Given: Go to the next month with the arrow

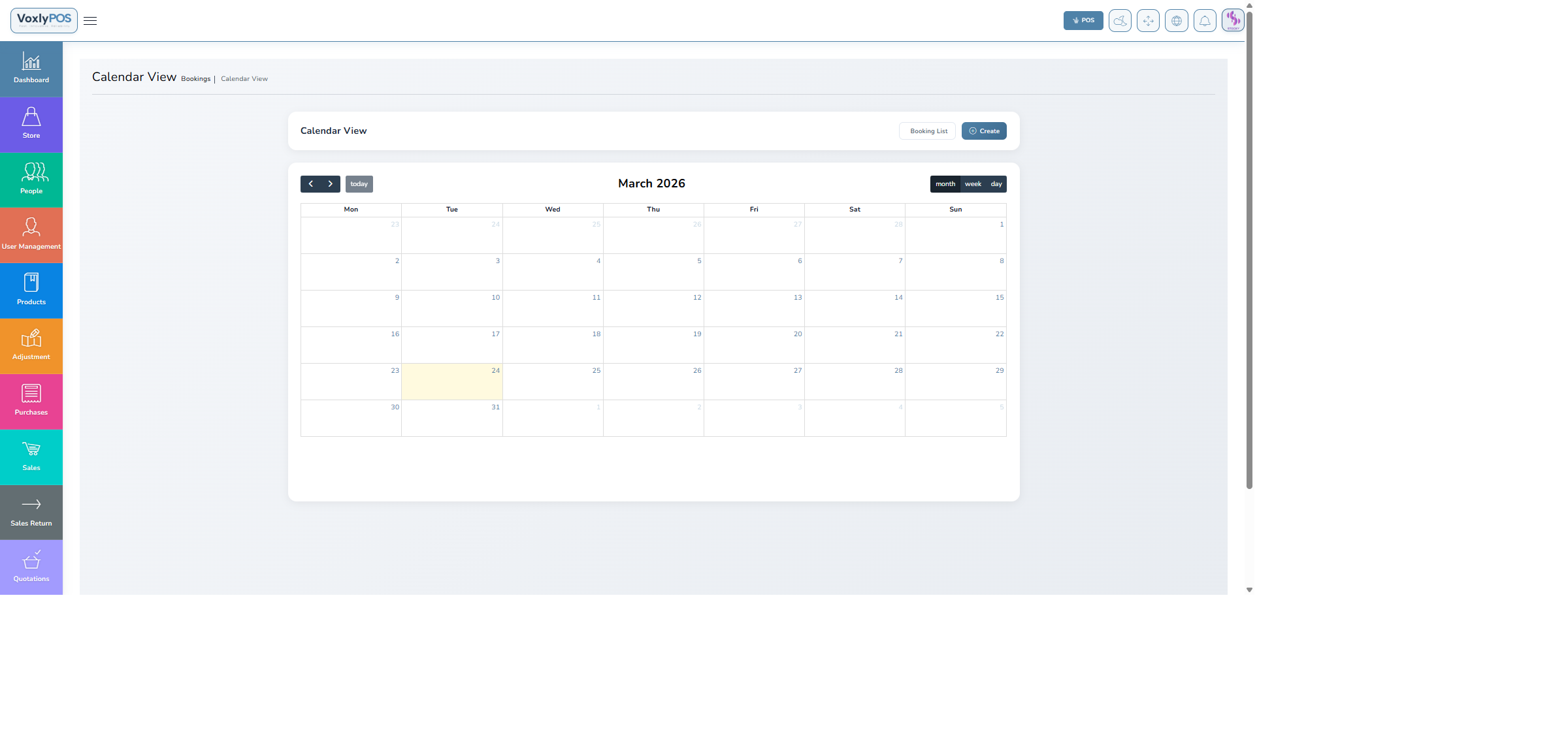Looking at the screenshot, I should coord(330,183).
